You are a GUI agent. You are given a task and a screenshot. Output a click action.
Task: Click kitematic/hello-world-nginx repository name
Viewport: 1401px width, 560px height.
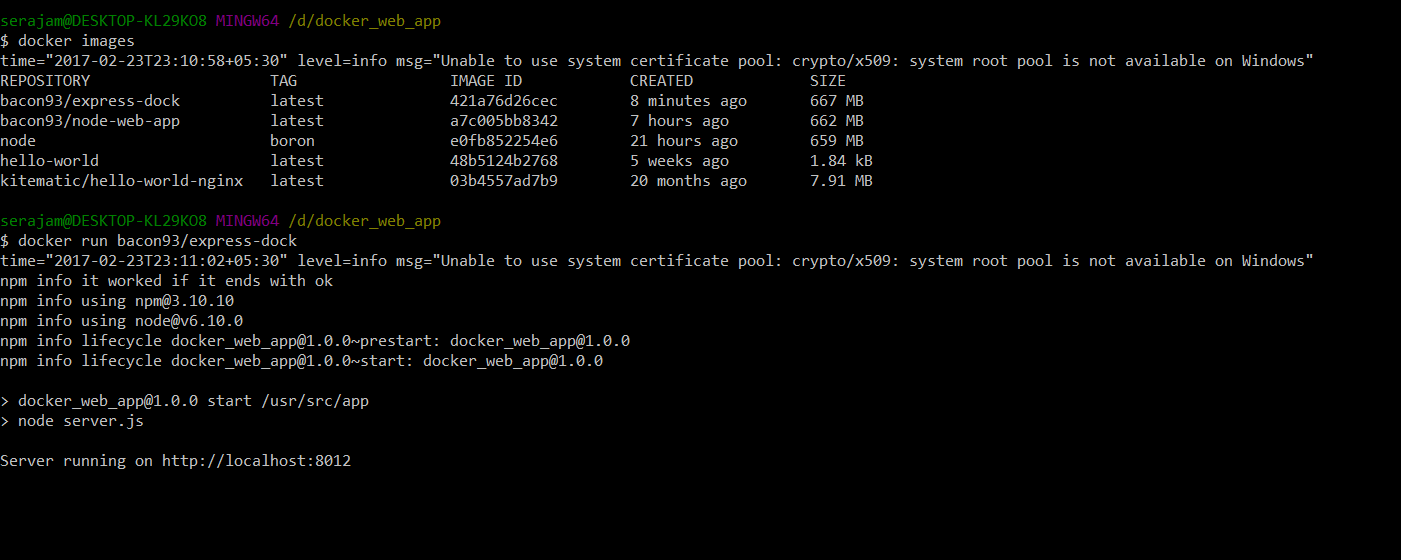[121, 181]
